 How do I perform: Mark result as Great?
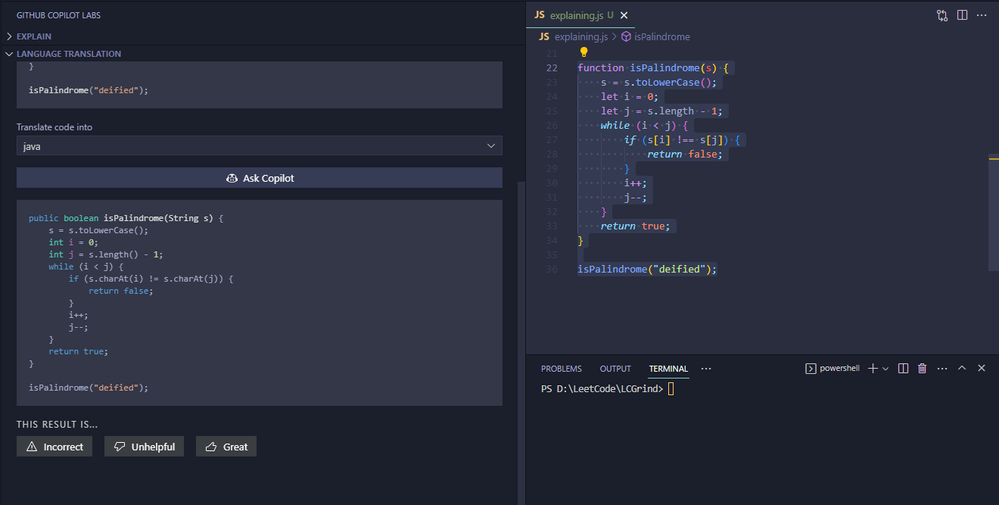click(x=226, y=446)
